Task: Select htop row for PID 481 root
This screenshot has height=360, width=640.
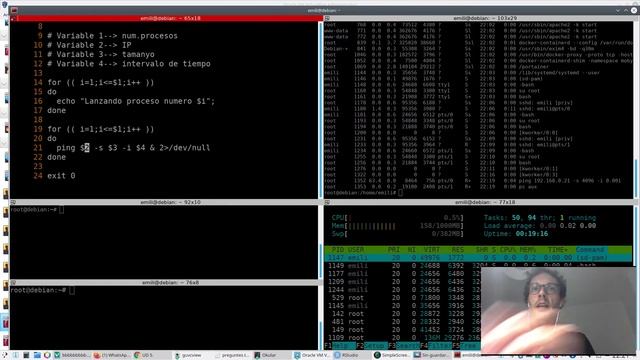Action: [403, 322]
